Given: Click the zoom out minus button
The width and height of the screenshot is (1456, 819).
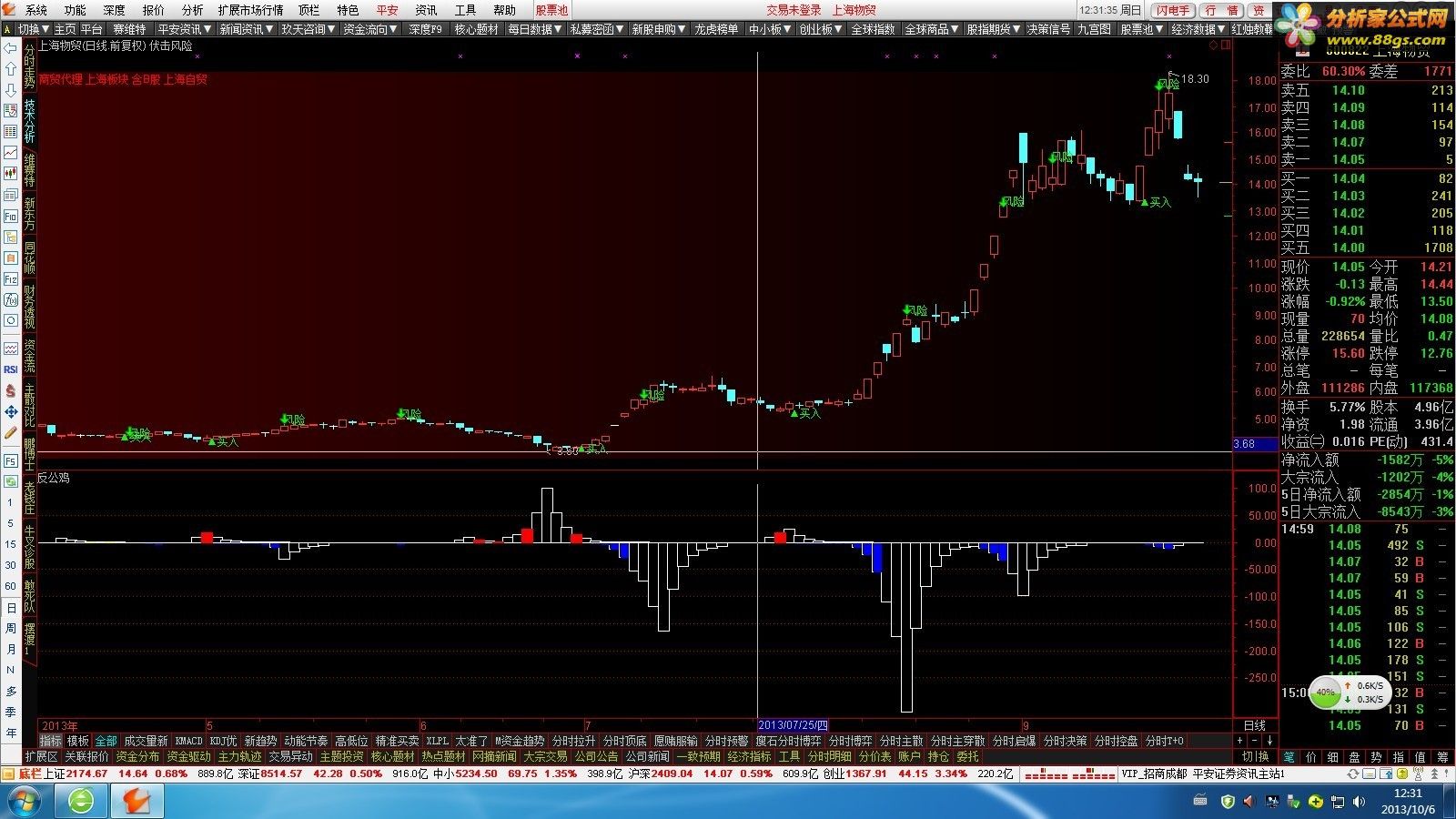Looking at the screenshot, I should [x=1255, y=741].
